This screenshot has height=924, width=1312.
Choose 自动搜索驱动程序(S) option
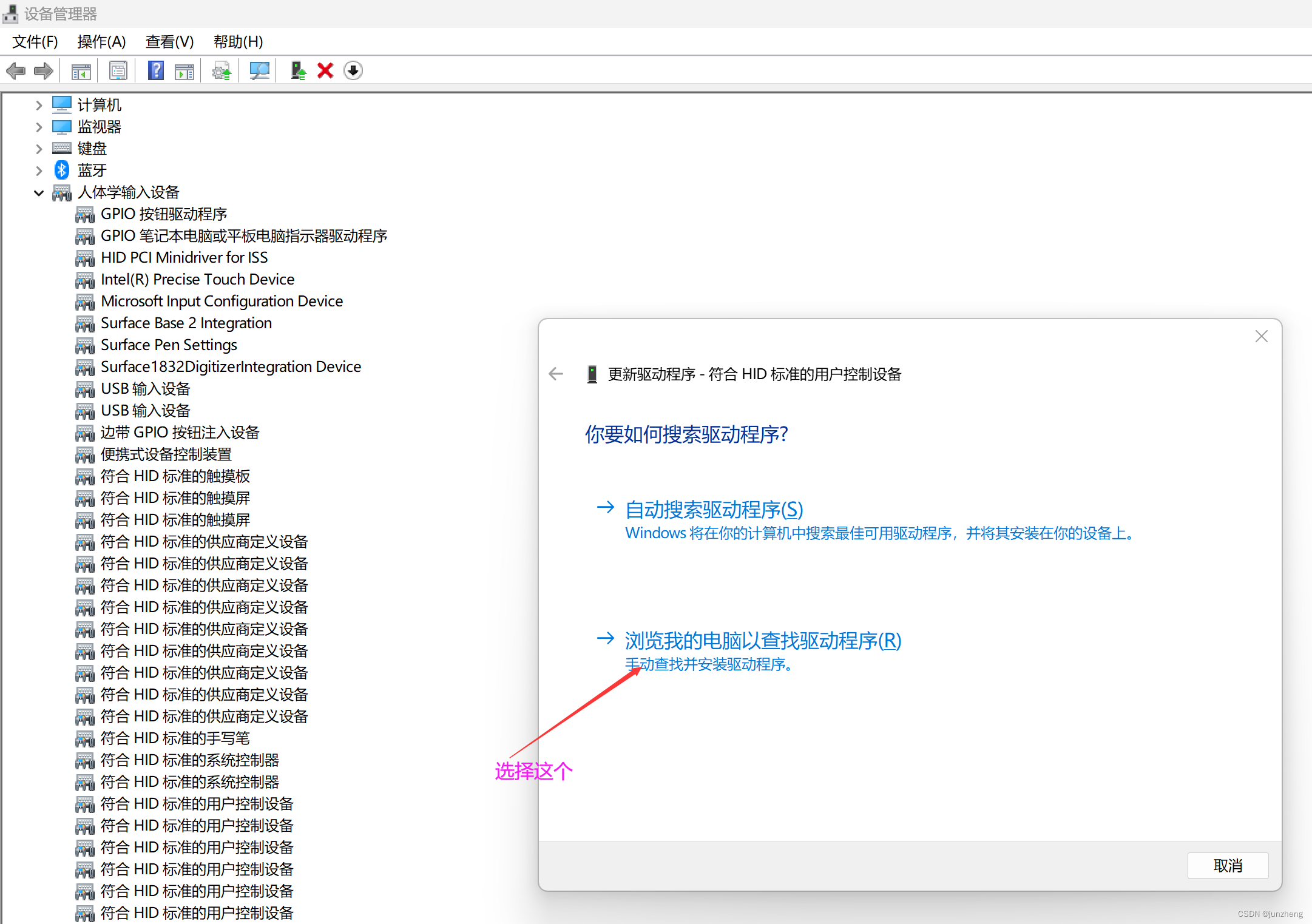pyautogui.click(x=714, y=510)
